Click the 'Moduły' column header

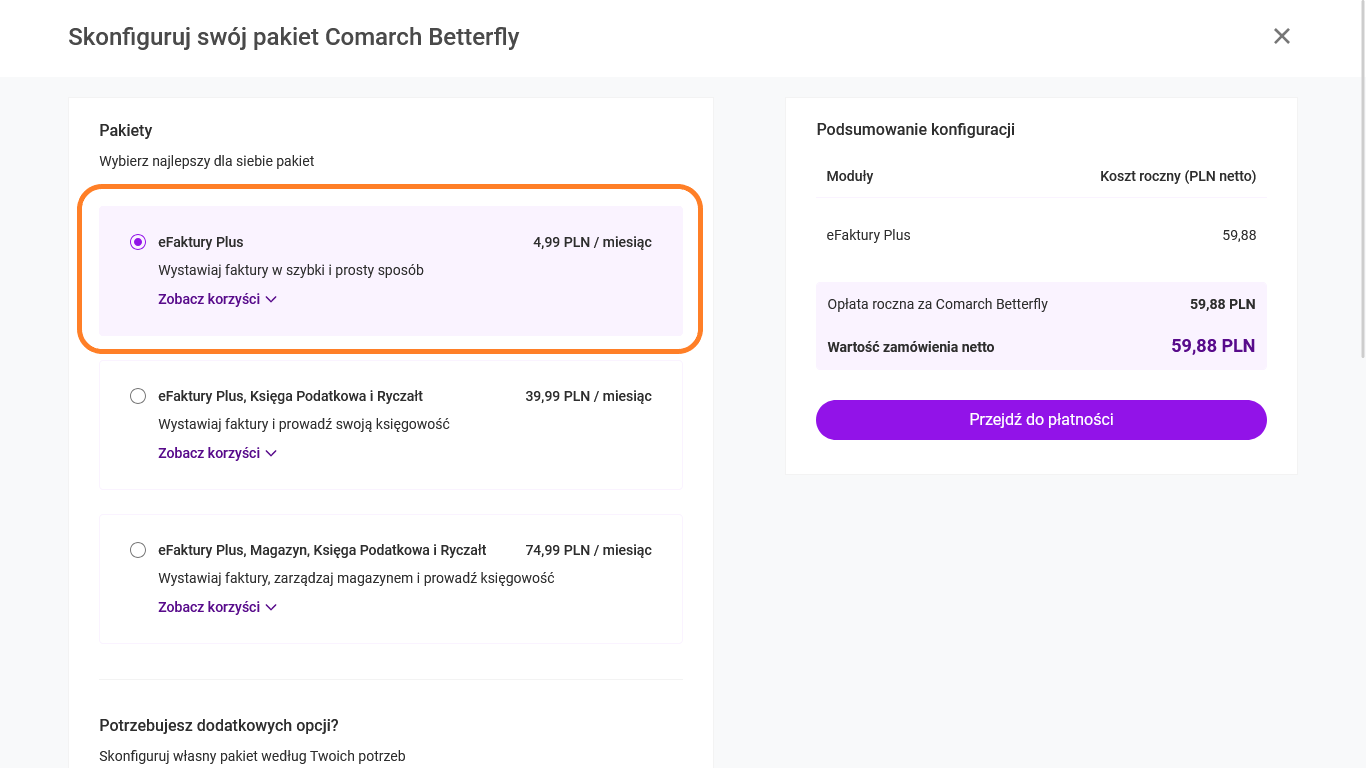click(x=849, y=176)
